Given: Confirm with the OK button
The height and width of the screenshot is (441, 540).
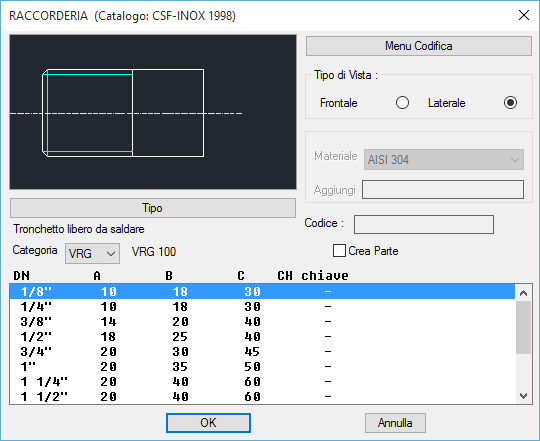Looking at the screenshot, I should point(208,423).
